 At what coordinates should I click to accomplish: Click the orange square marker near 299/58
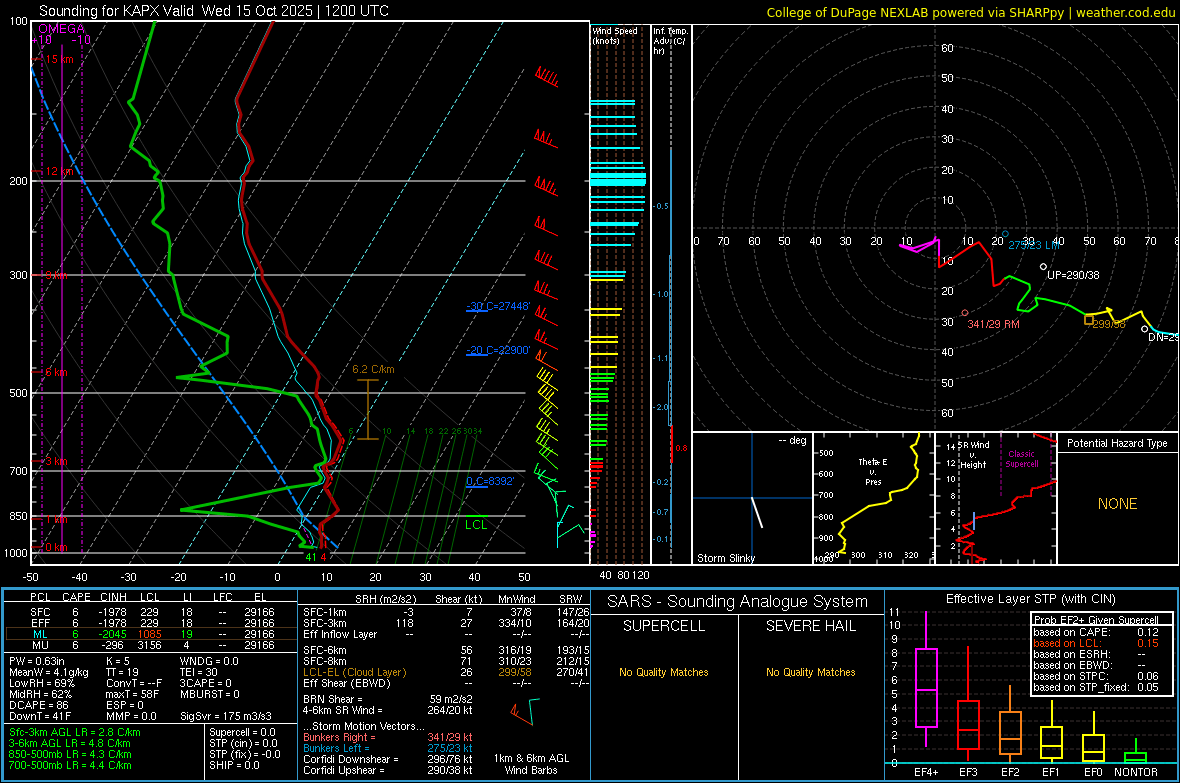tap(1088, 320)
